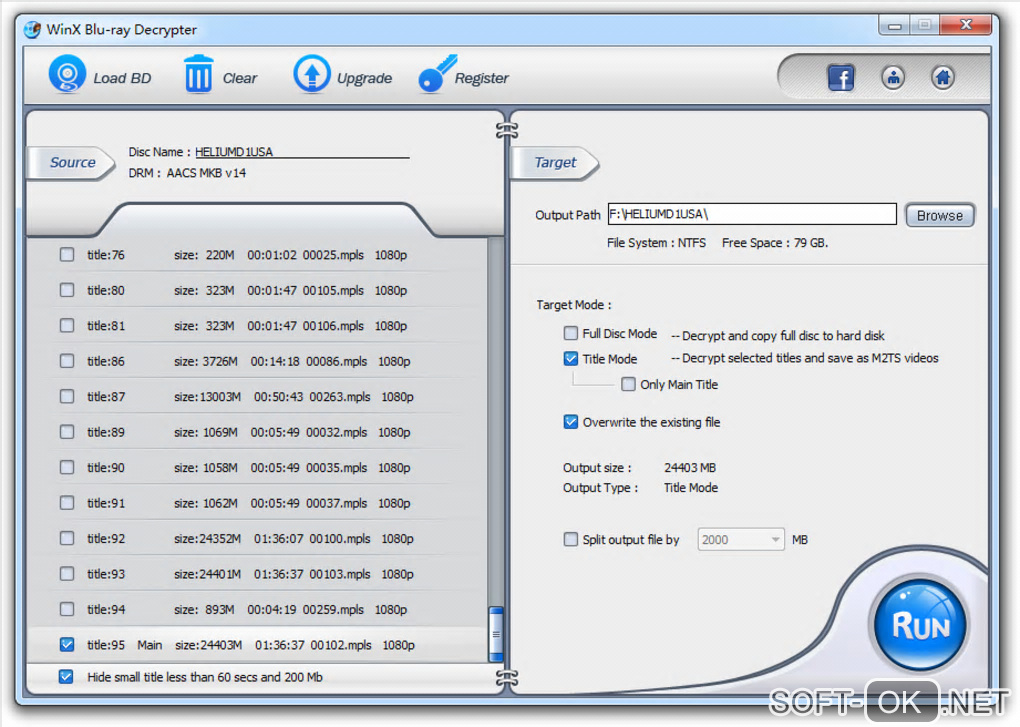
Task: Tick the title:89 checkbox
Action: pyautogui.click(x=67, y=431)
